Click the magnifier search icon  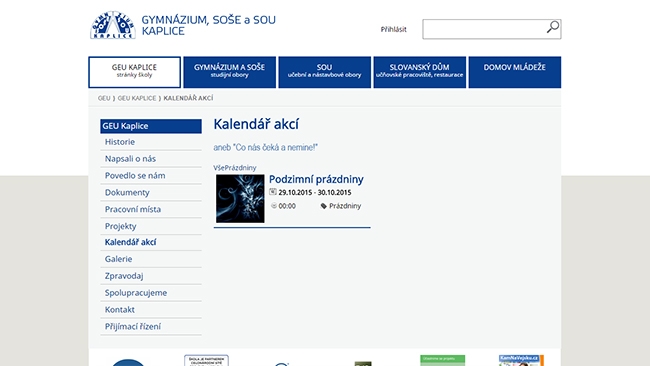(x=553, y=27)
